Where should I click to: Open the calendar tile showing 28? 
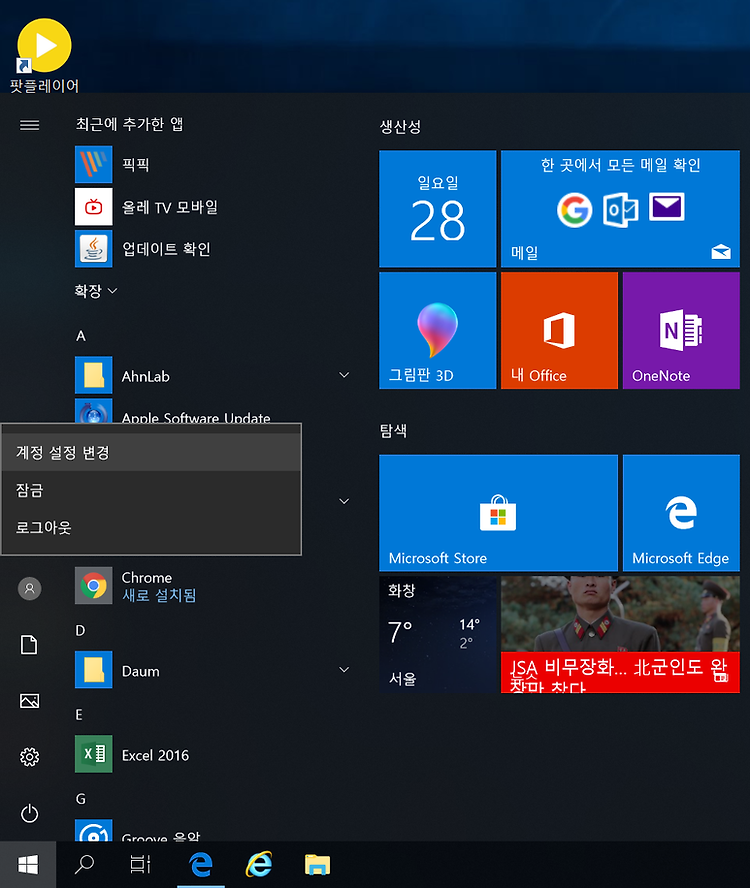(x=437, y=208)
